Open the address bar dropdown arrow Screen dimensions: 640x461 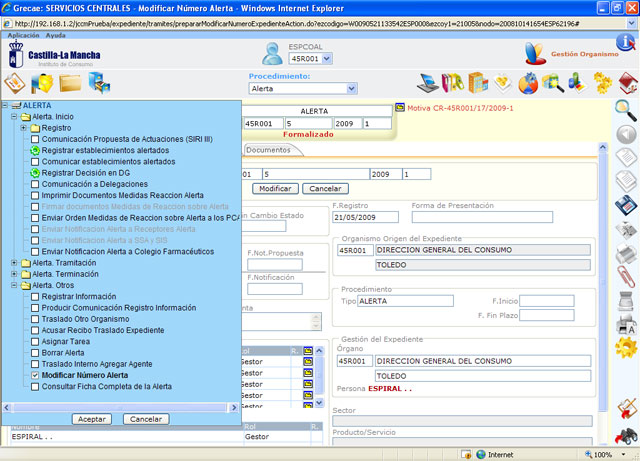[632, 24]
